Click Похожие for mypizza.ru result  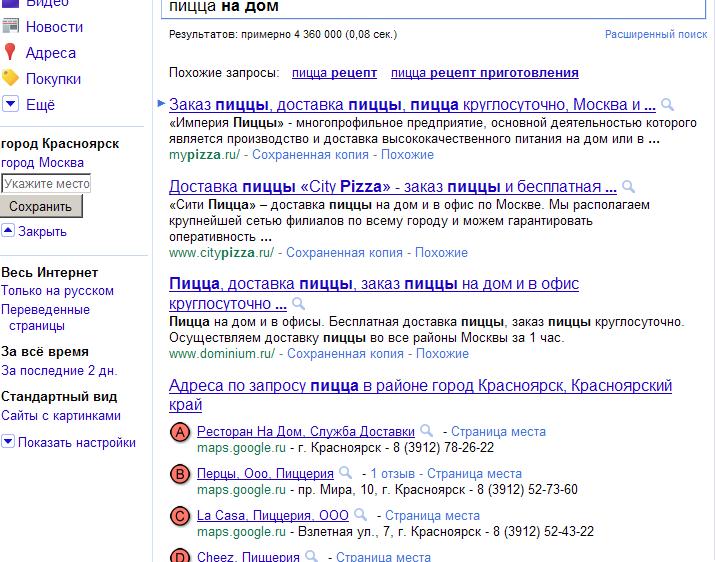(407, 155)
